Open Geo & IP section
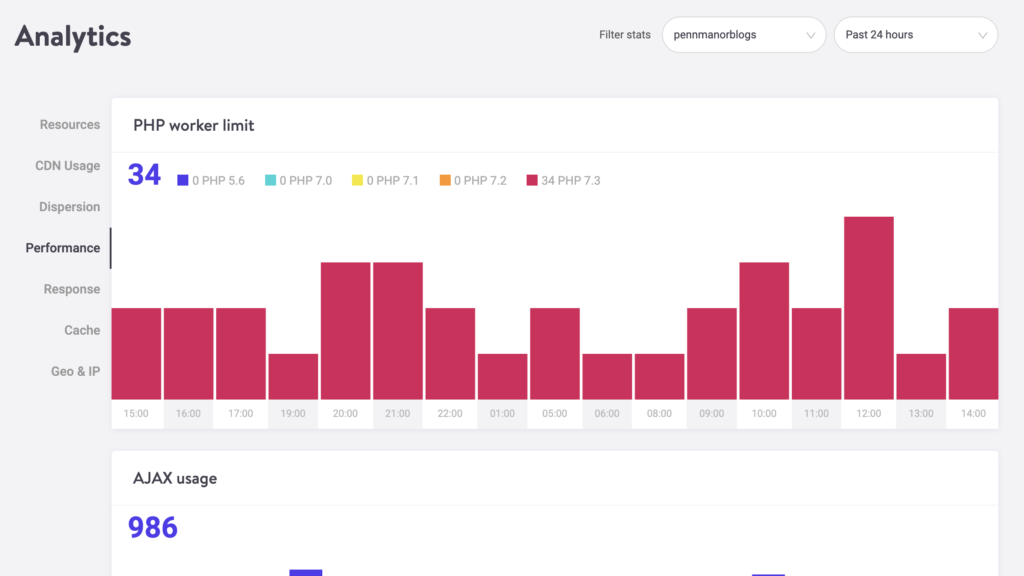 coord(76,371)
